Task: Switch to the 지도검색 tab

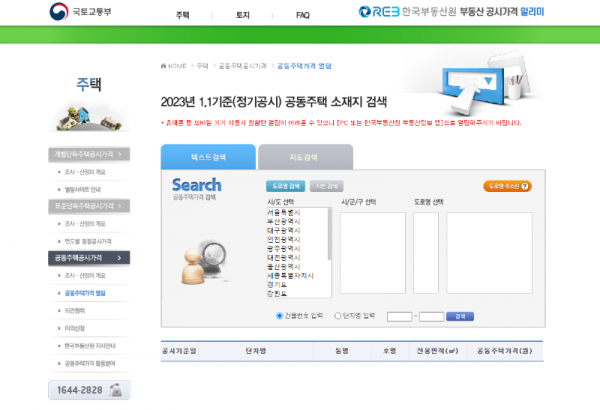Action: coord(305,157)
